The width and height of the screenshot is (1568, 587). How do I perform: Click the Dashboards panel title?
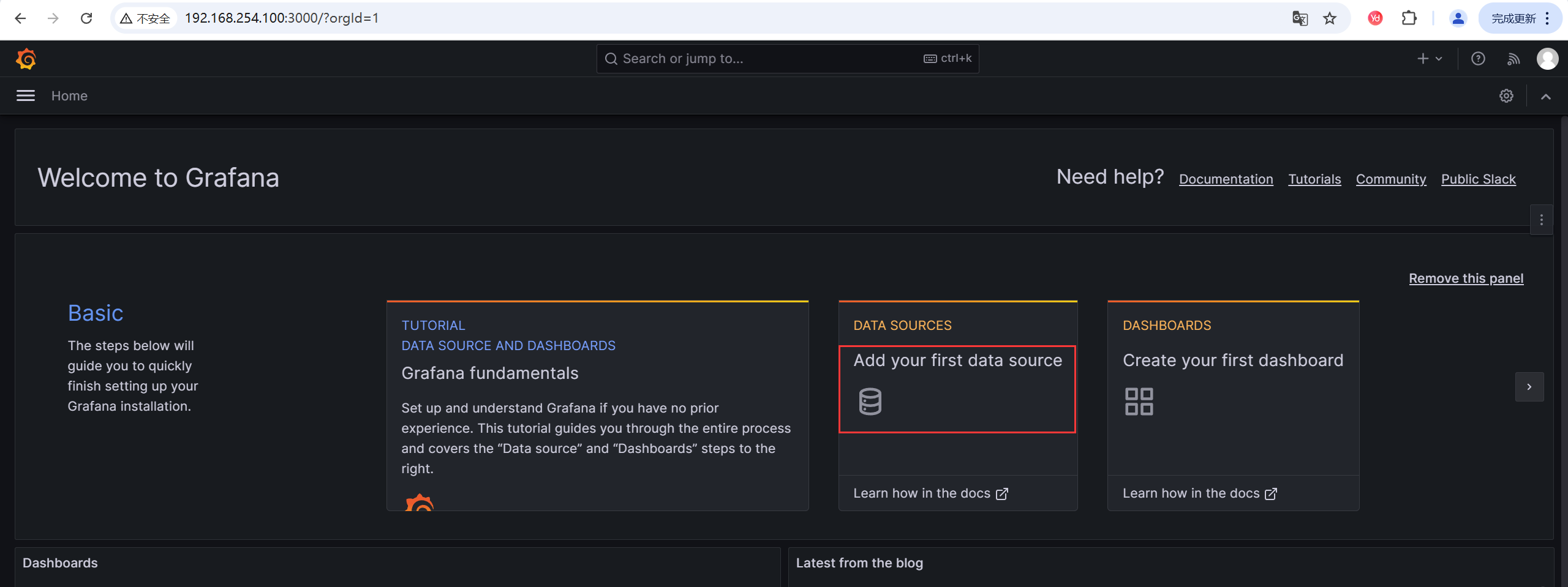click(x=60, y=563)
